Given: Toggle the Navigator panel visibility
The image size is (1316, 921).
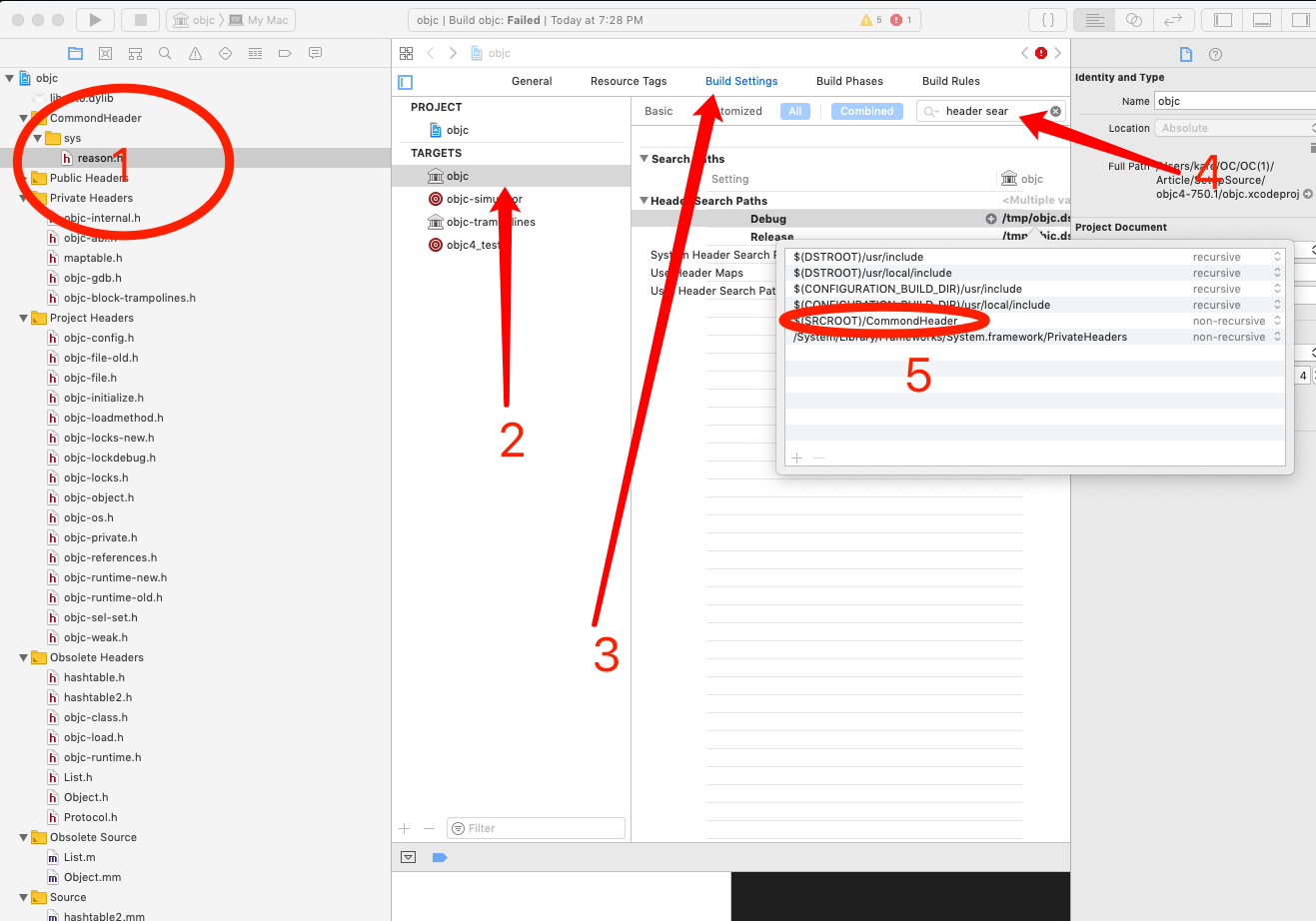Looking at the screenshot, I should click(1223, 20).
